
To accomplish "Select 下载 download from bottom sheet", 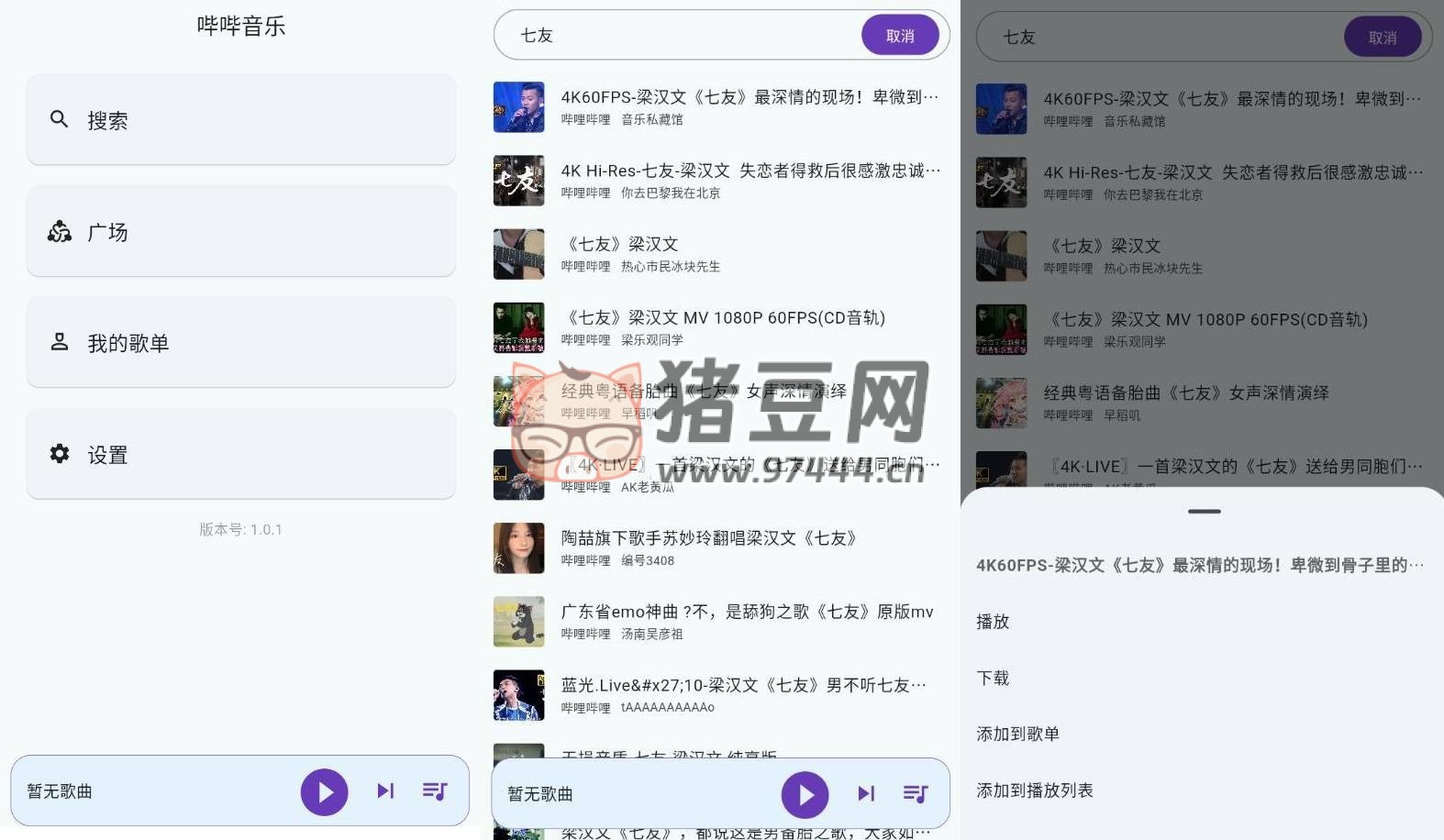I will coord(993,678).
